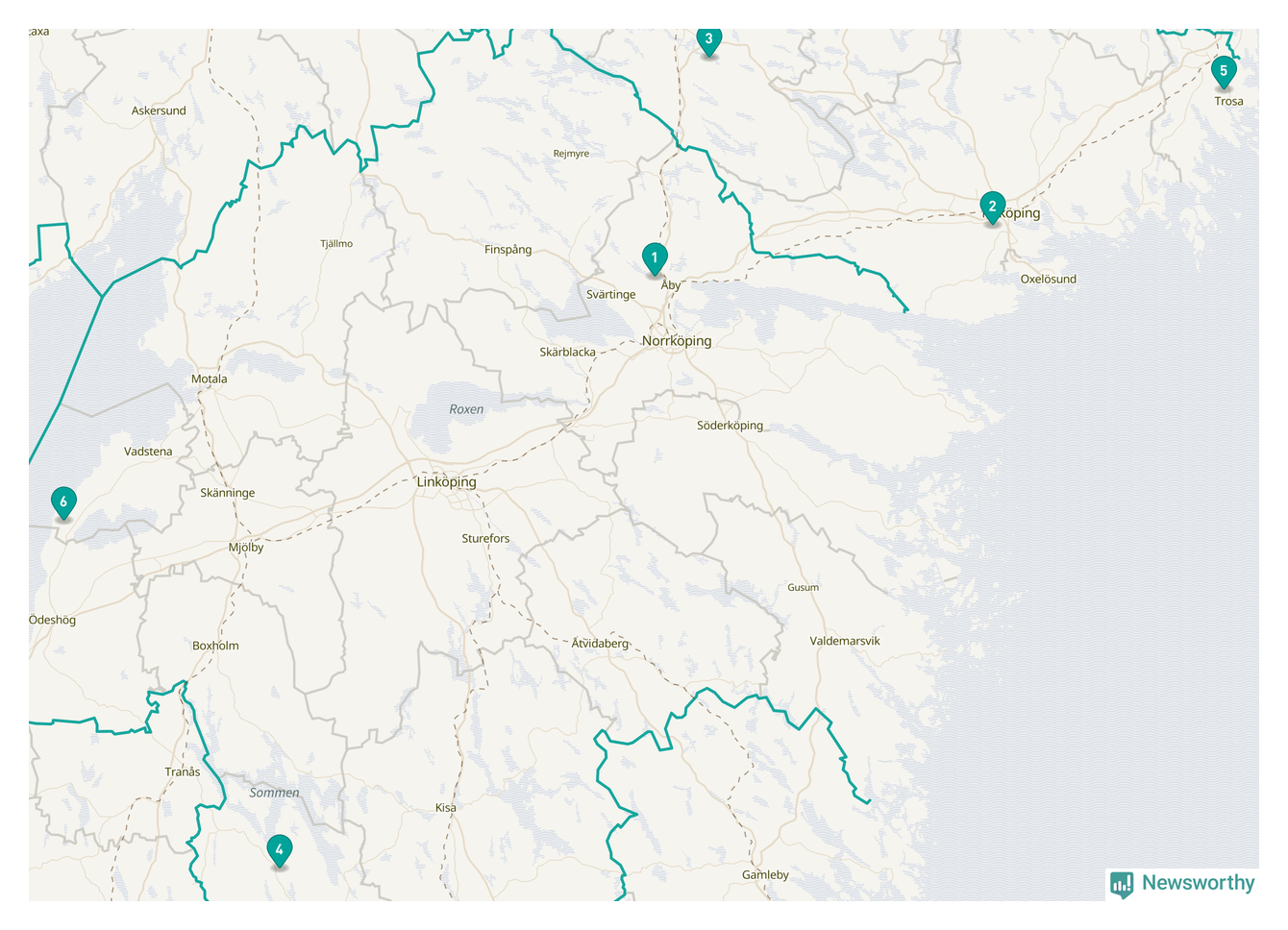
Task: Click the Norrköping city label
Action: pyautogui.click(x=677, y=341)
